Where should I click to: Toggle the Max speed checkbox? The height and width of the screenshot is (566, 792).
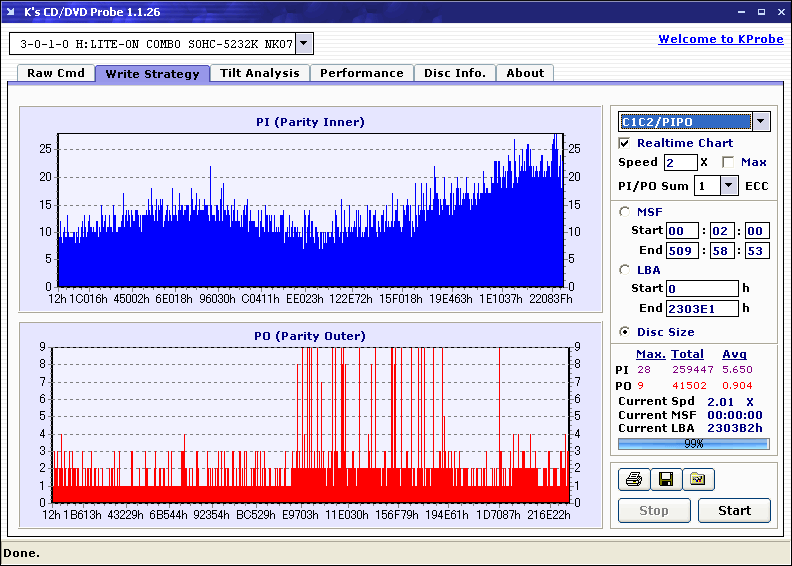tap(728, 162)
